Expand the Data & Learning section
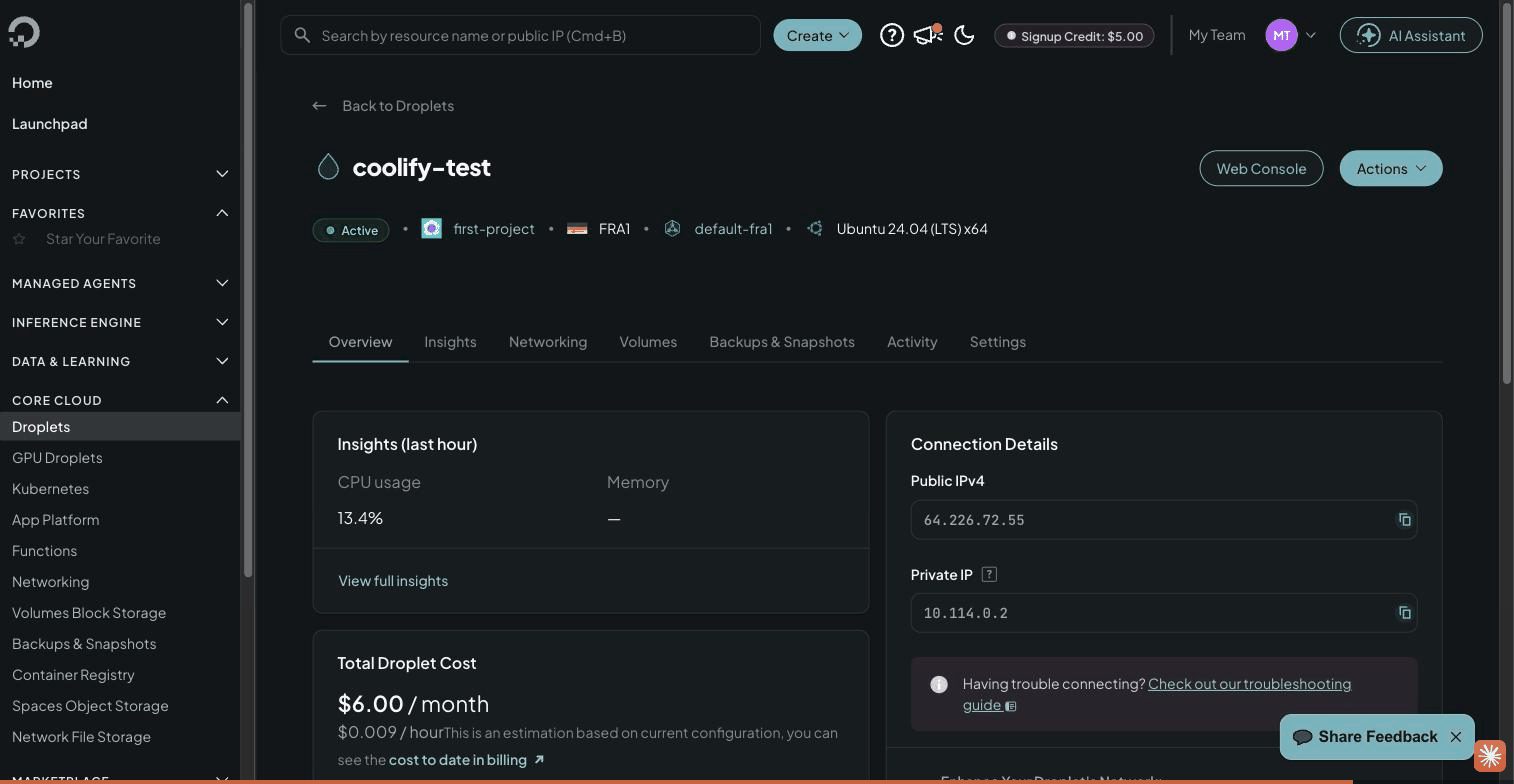This screenshot has width=1514, height=784. point(222,361)
